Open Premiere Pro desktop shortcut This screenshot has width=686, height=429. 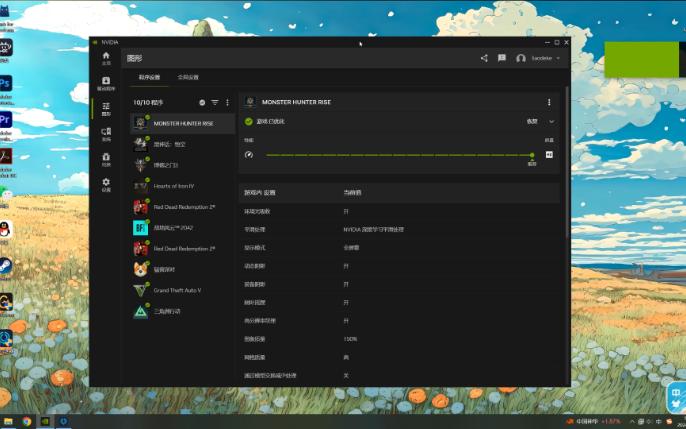point(6,119)
